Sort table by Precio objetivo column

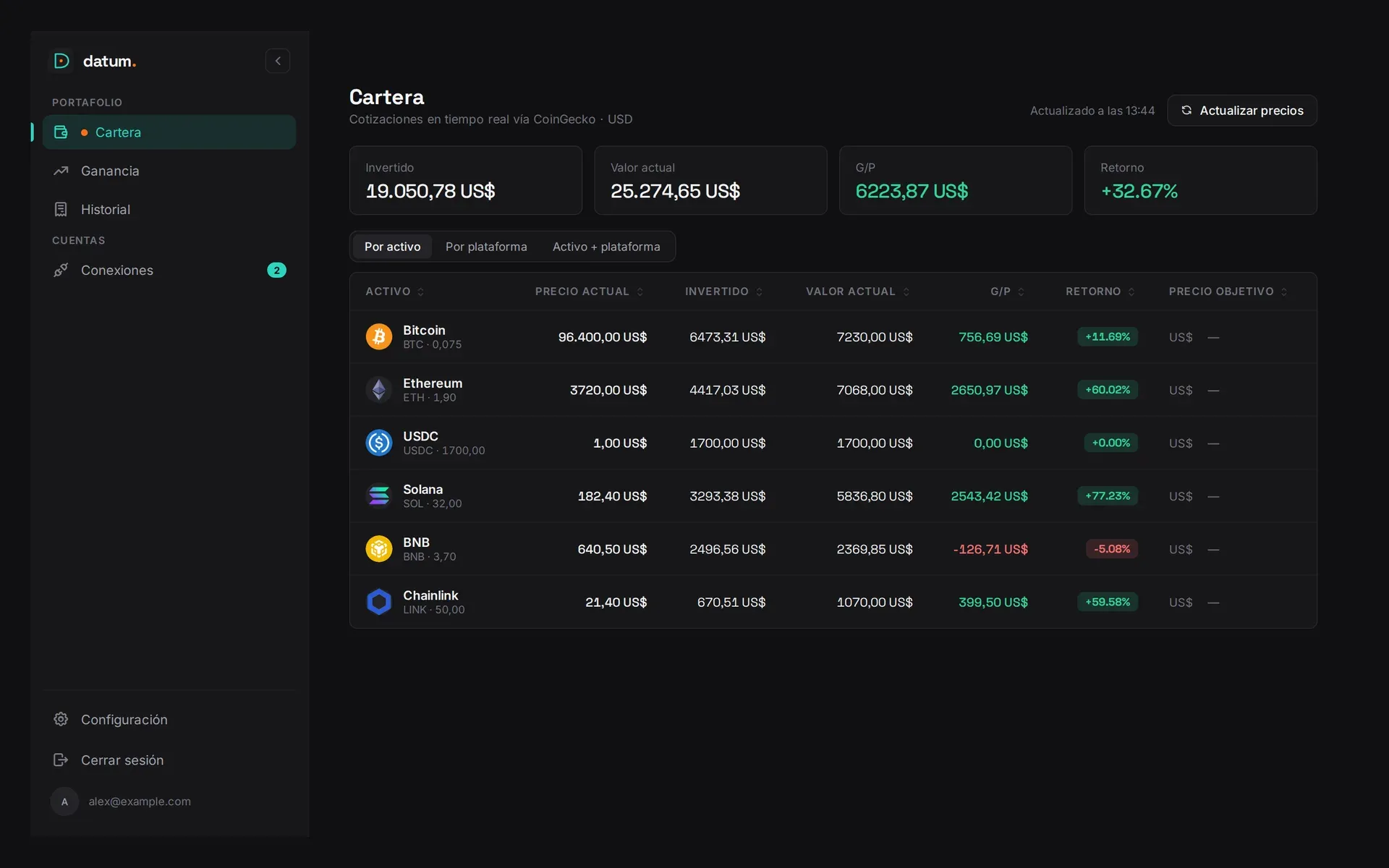[1228, 292]
